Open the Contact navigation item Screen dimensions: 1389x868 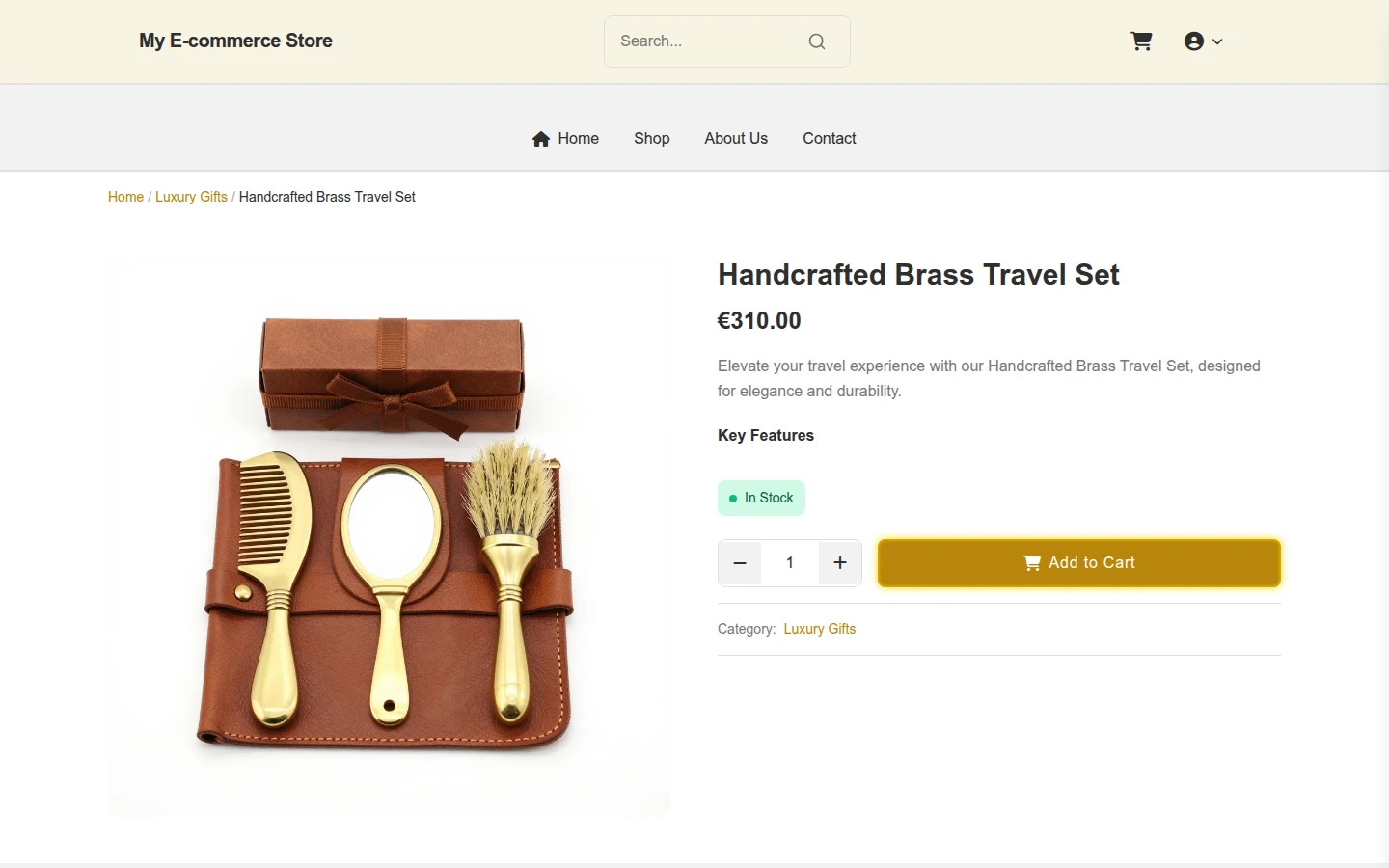click(830, 139)
